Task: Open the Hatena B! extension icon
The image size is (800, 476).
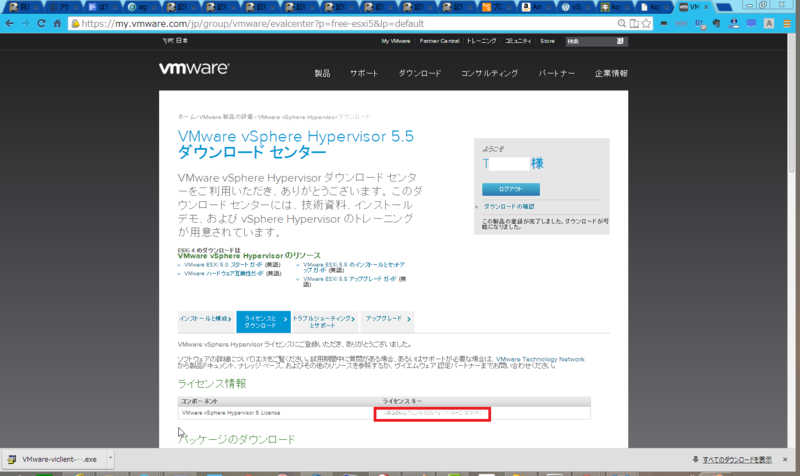Action: 700,23
